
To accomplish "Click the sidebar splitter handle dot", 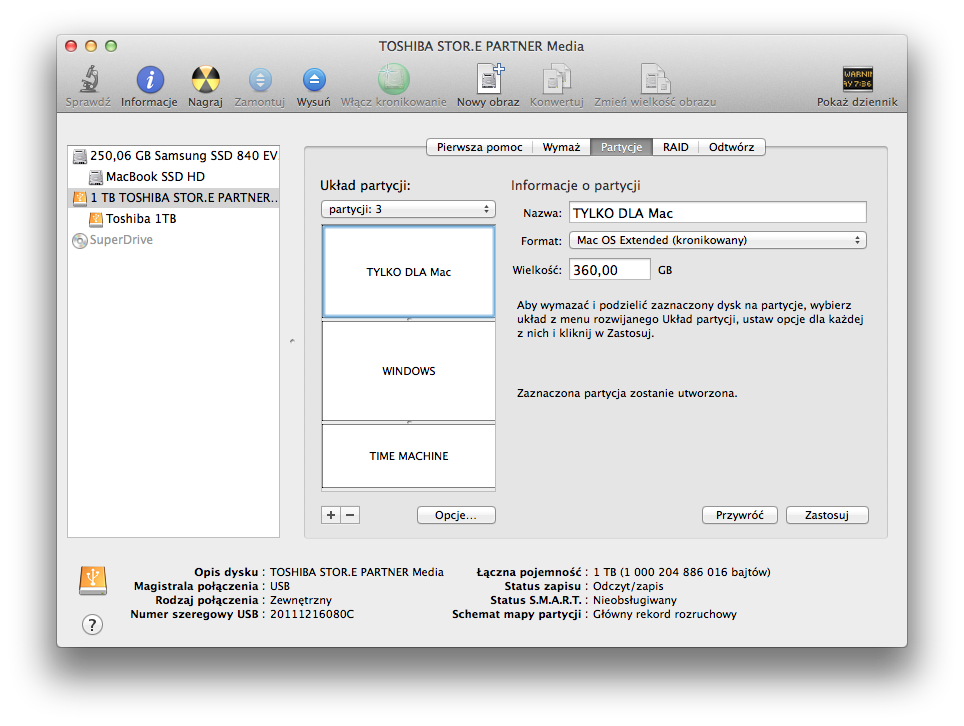I will [292, 341].
